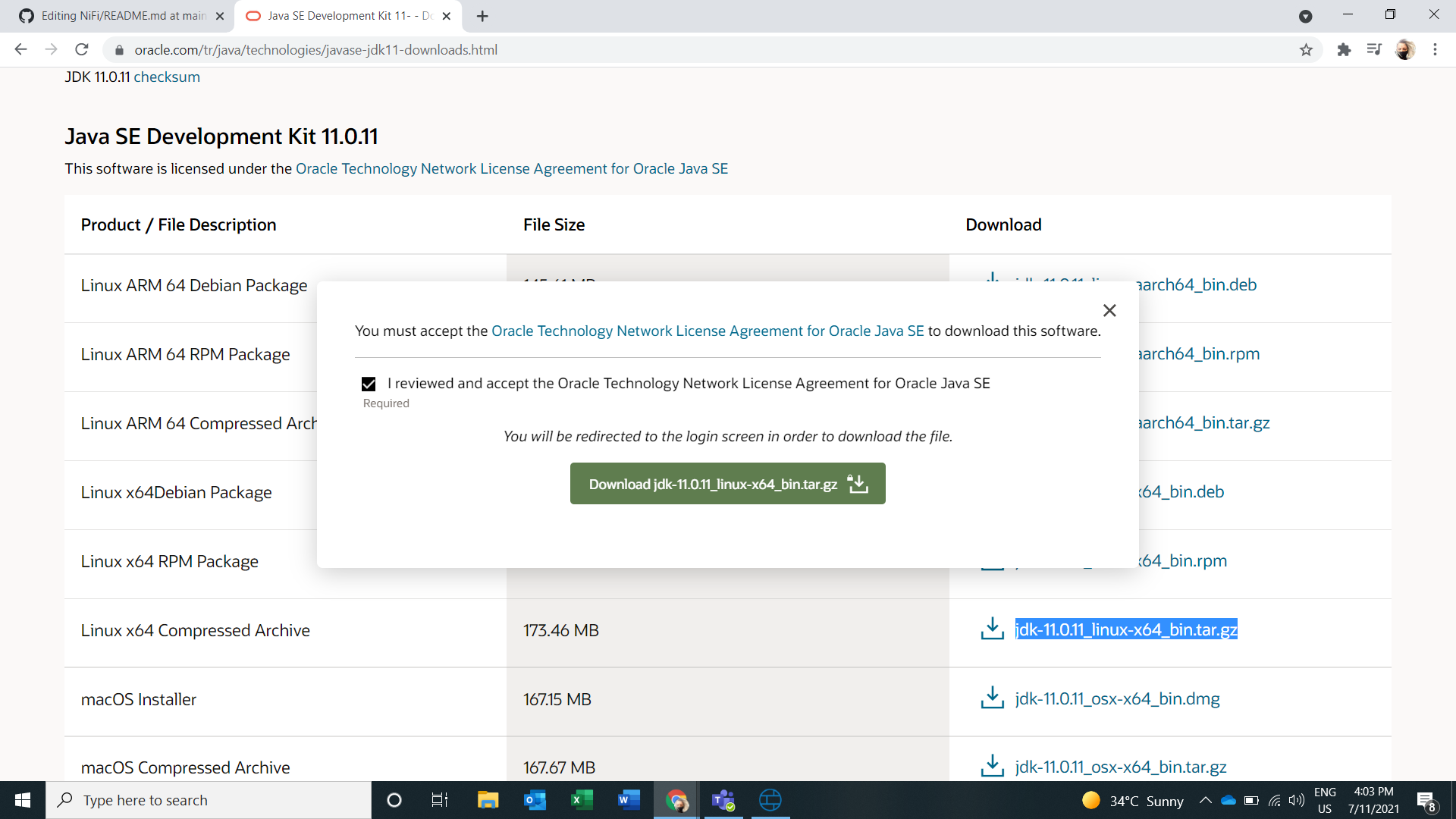Close the Editing NiFi/README.md tab
Screen dimensions: 1456x819
pyautogui.click(x=220, y=16)
